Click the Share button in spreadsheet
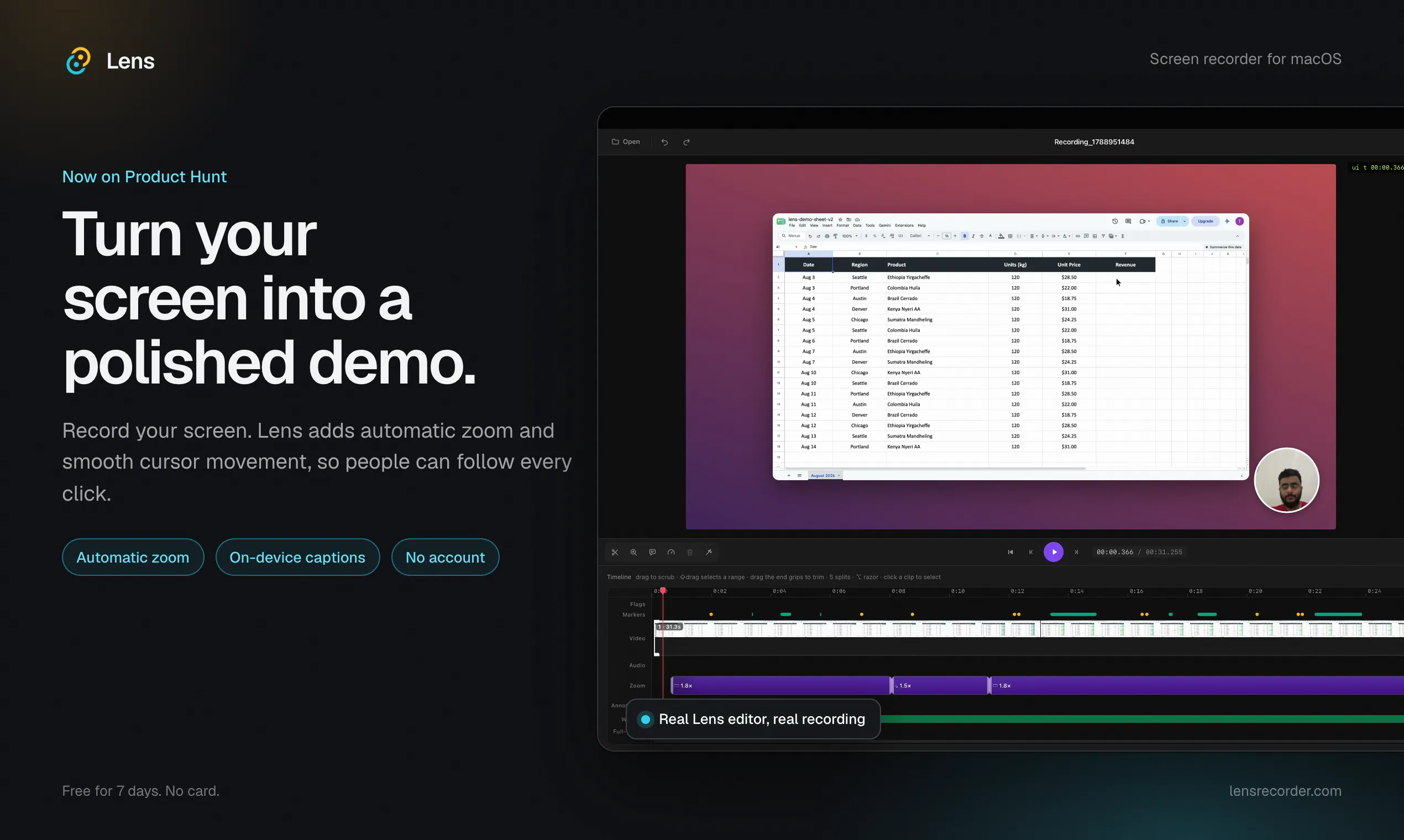This screenshot has width=1404, height=840. 1169,221
